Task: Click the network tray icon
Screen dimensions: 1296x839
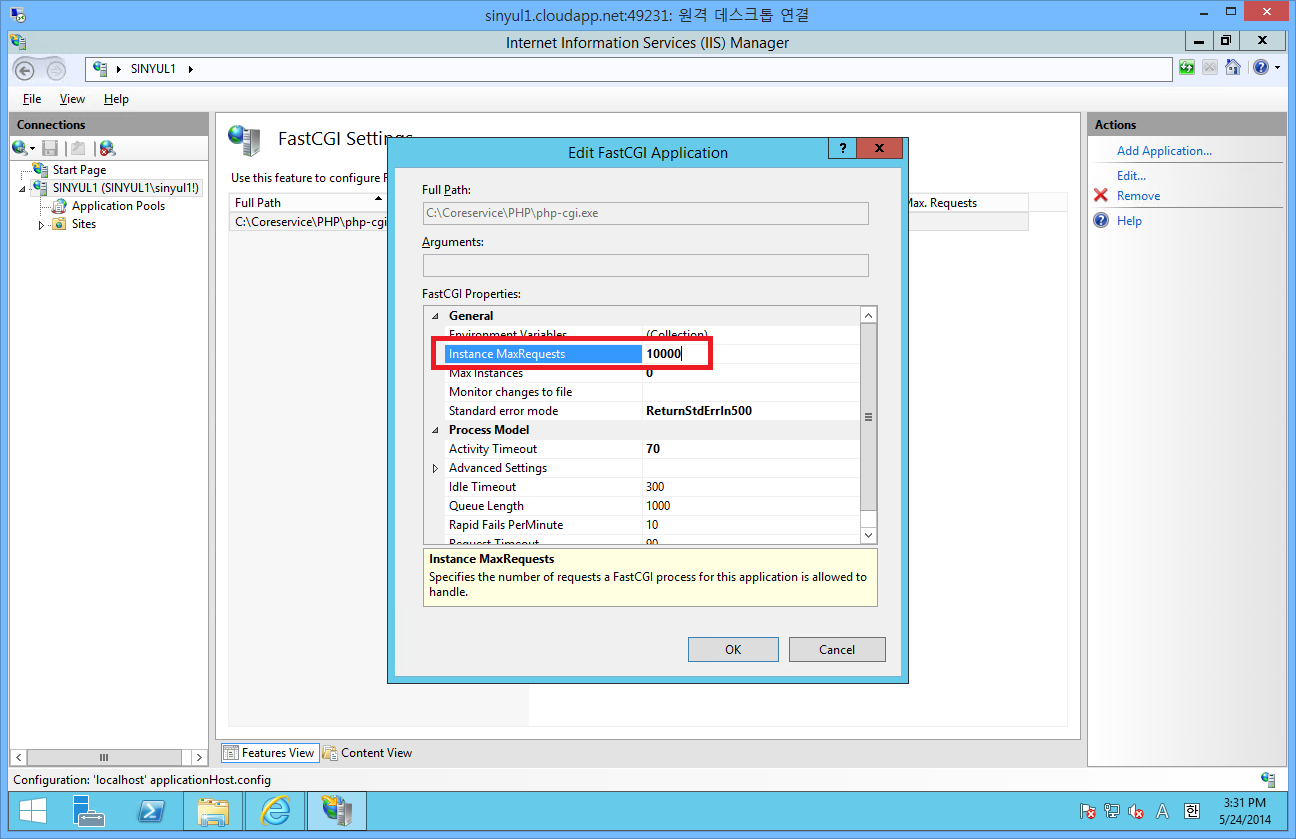Action: tap(1112, 811)
